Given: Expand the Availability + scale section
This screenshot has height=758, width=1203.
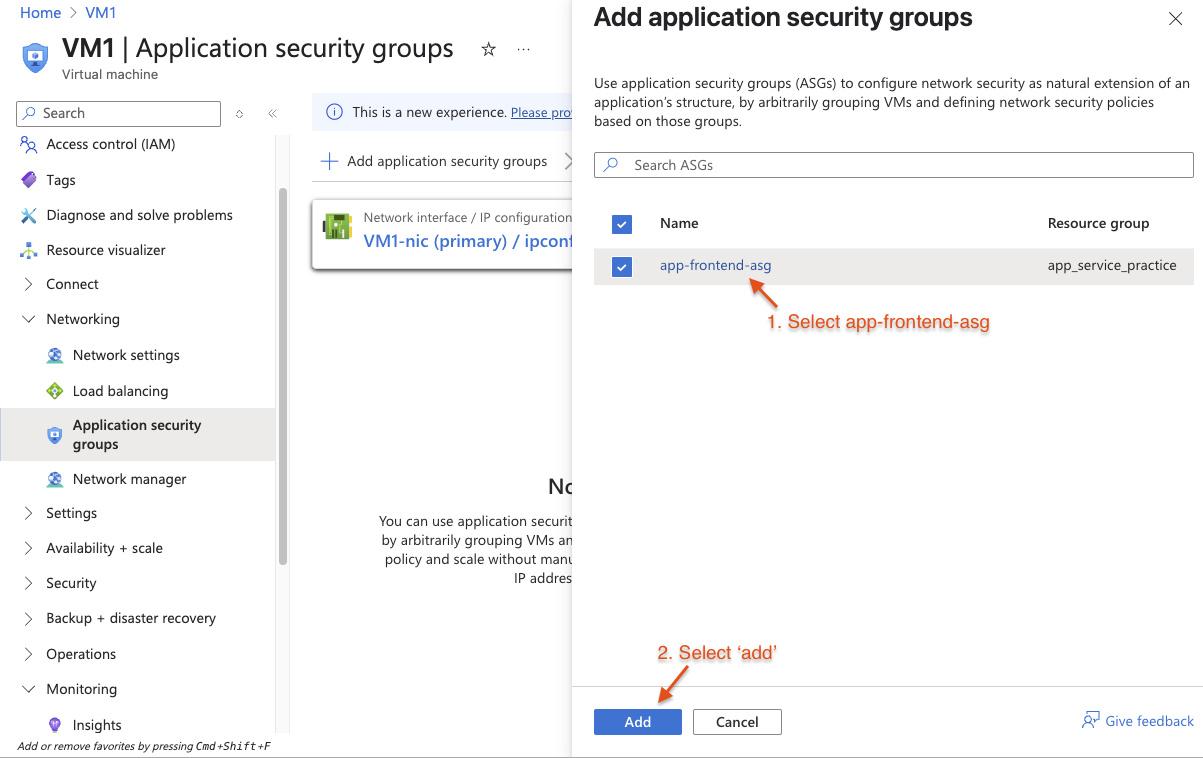Looking at the screenshot, I should point(28,548).
